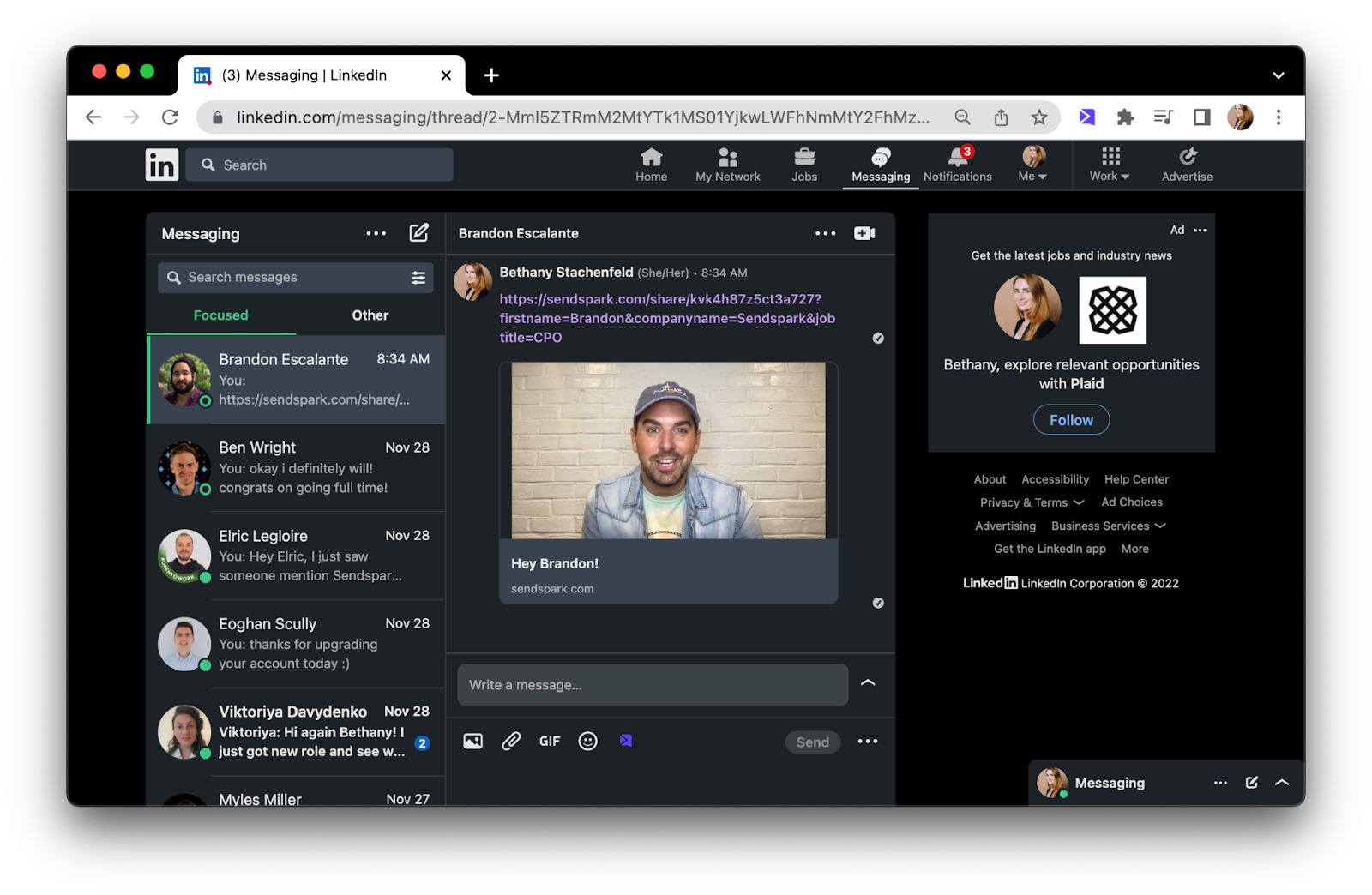Screen dimensions: 1372x895
Task: Switch to the Other tab
Action: tap(370, 315)
